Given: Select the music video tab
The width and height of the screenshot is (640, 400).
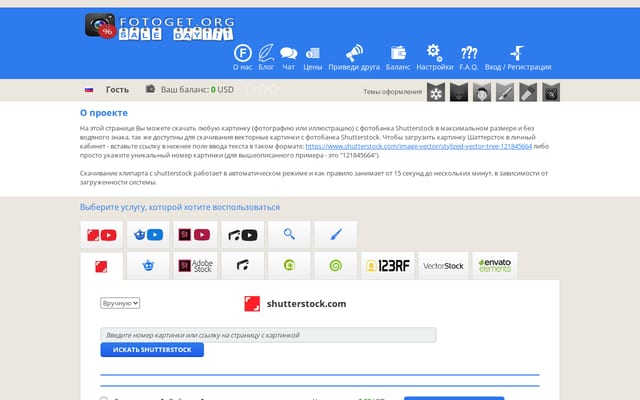Looking at the screenshot, I should pos(242,235).
